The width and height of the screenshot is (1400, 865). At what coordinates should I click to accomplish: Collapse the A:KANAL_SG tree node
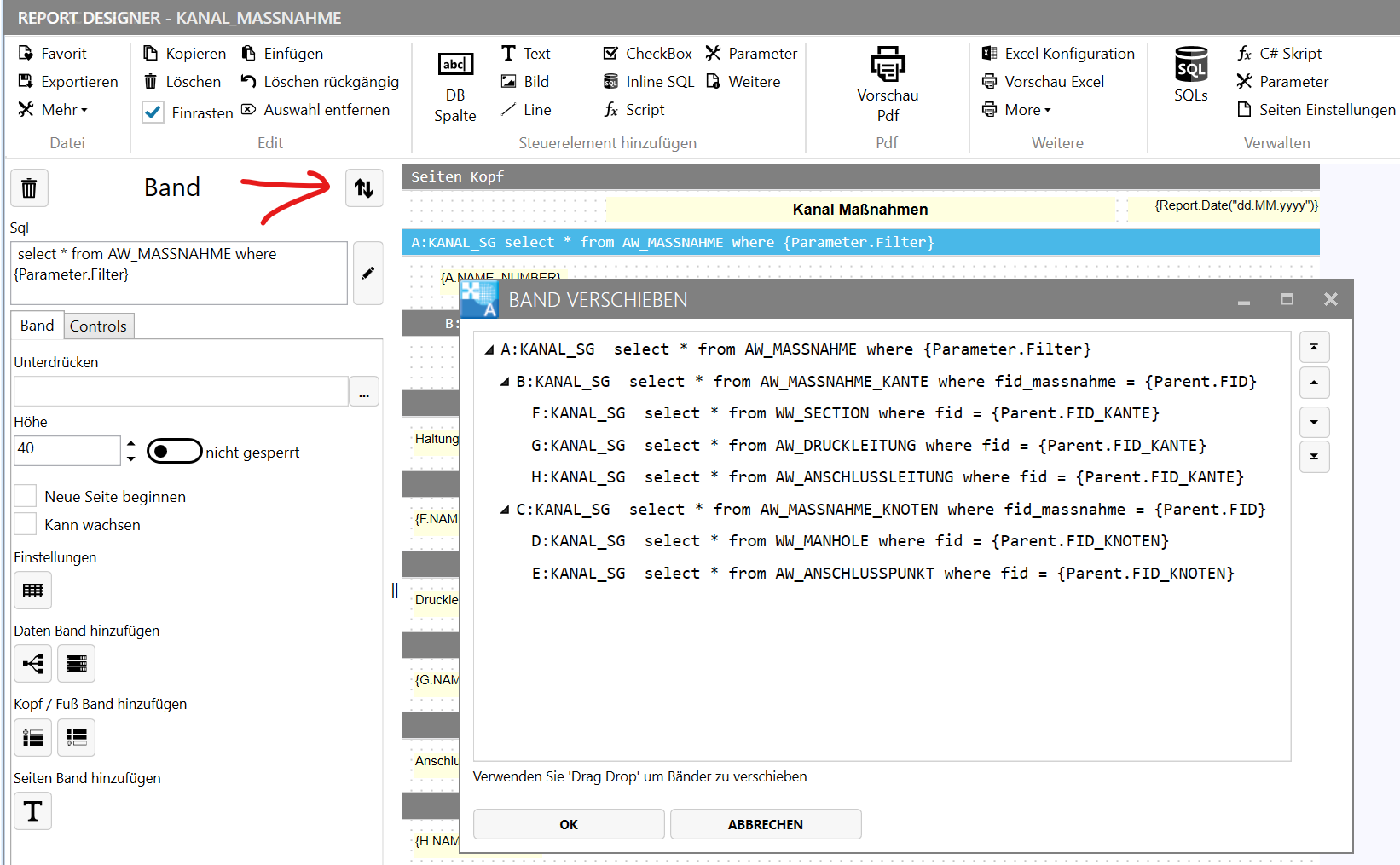click(489, 349)
